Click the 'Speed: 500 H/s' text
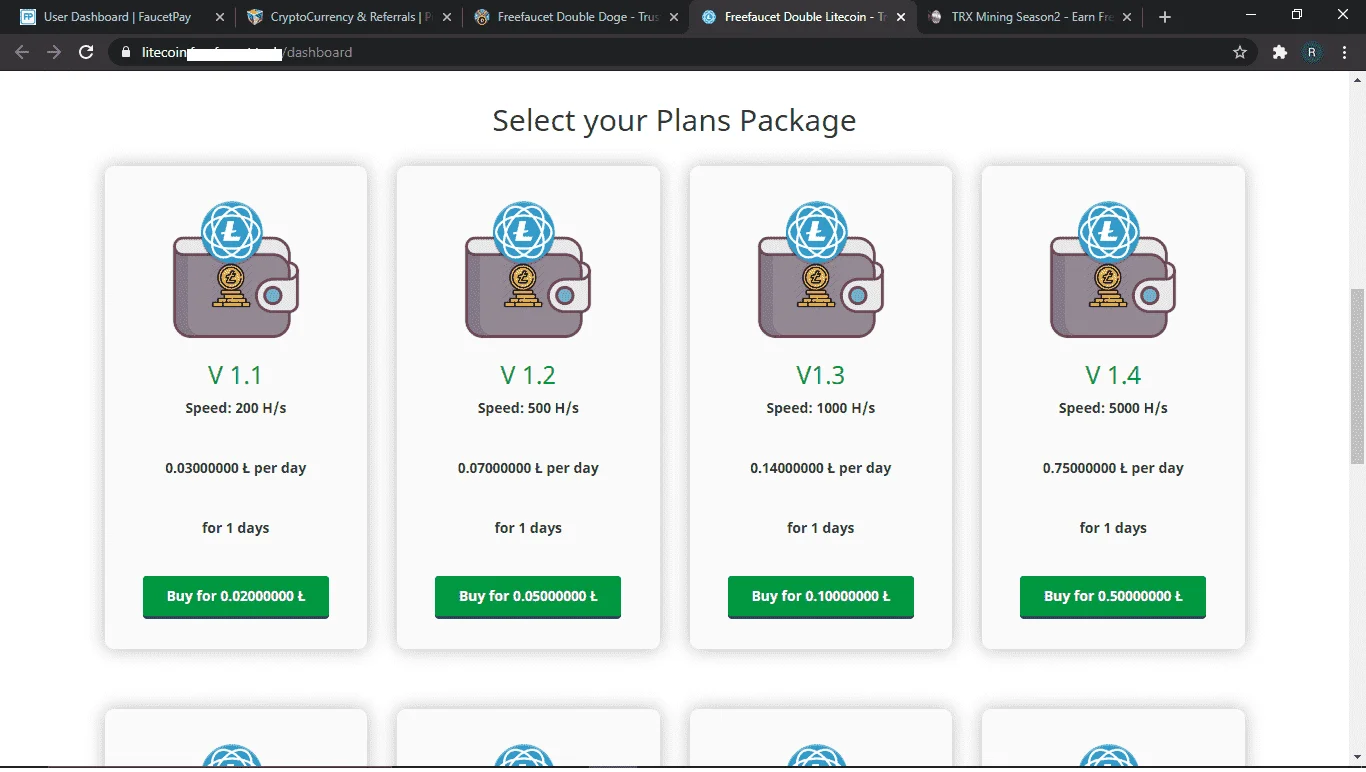Image resolution: width=1366 pixels, height=772 pixels. click(x=528, y=408)
